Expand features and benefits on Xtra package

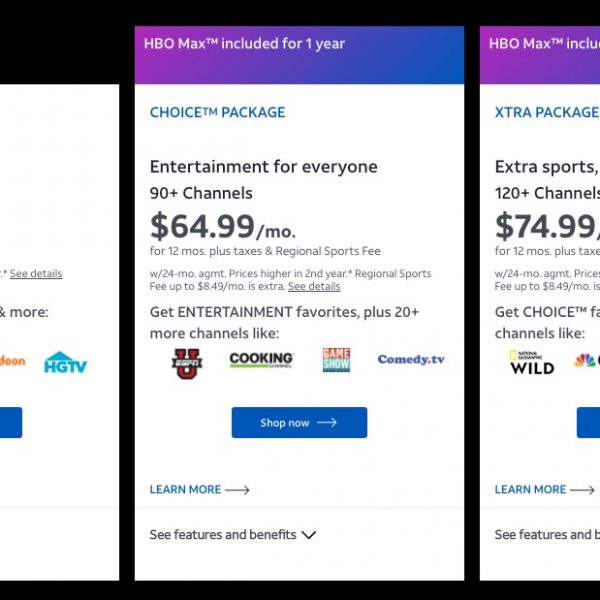[547, 535]
